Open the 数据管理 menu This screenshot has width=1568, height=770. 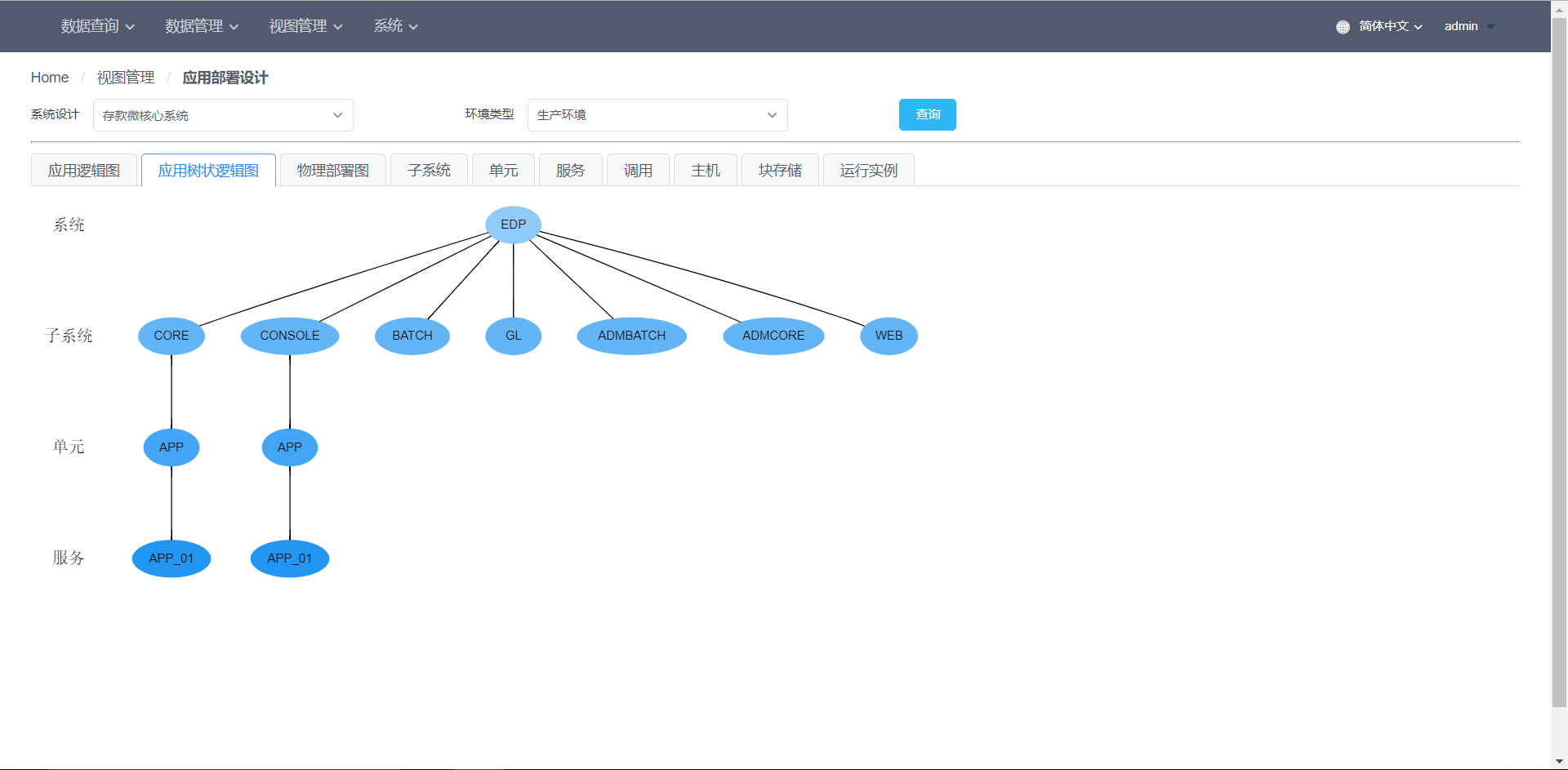tap(202, 26)
